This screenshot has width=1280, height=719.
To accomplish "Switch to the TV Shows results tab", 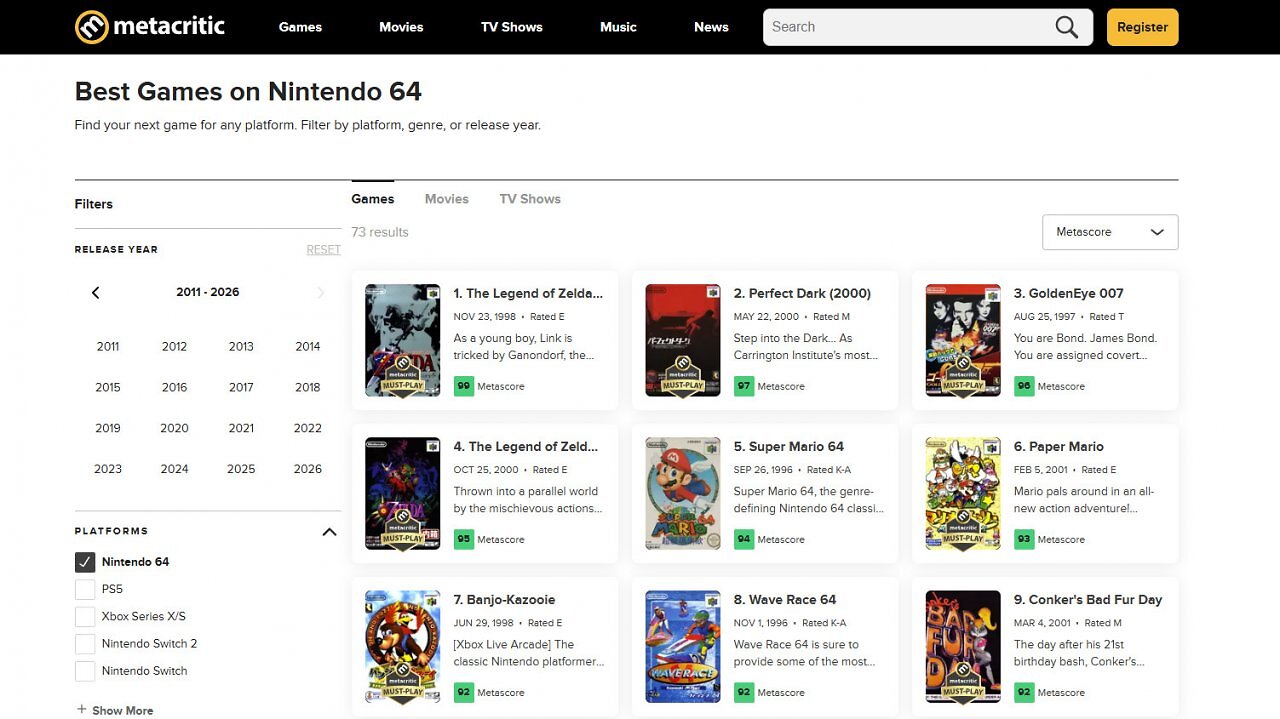I will (x=530, y=199).
